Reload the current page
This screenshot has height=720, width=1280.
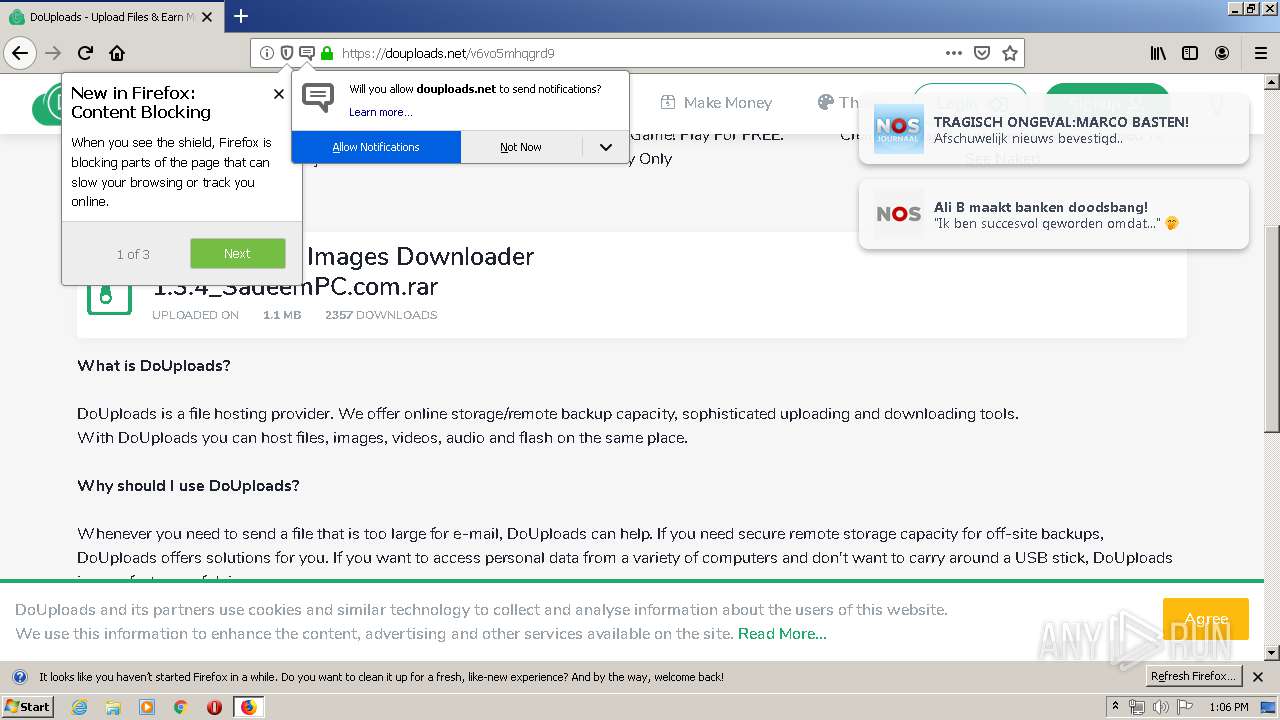pos(85,53)
